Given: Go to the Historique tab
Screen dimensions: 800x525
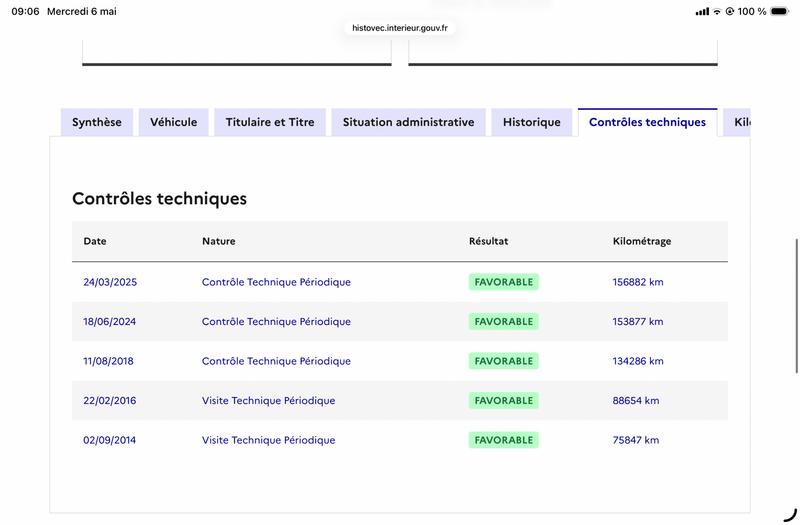Looking at the screenshot, I should coord(532,122).
